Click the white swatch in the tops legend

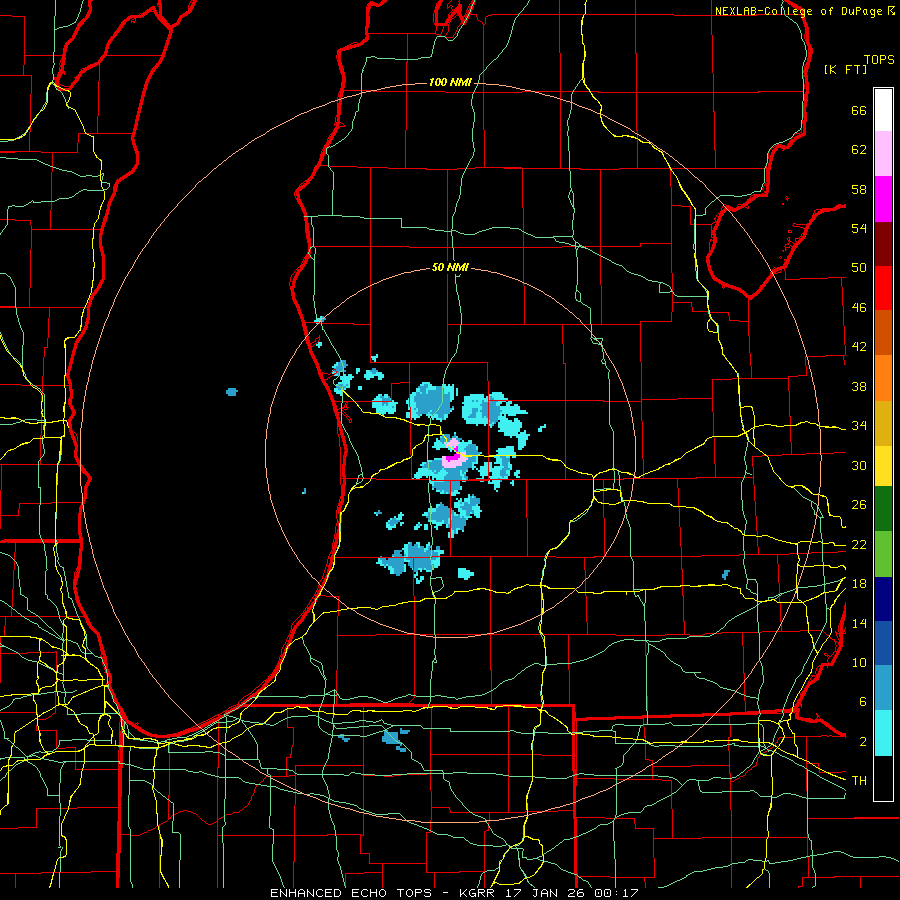click(883, 110)
